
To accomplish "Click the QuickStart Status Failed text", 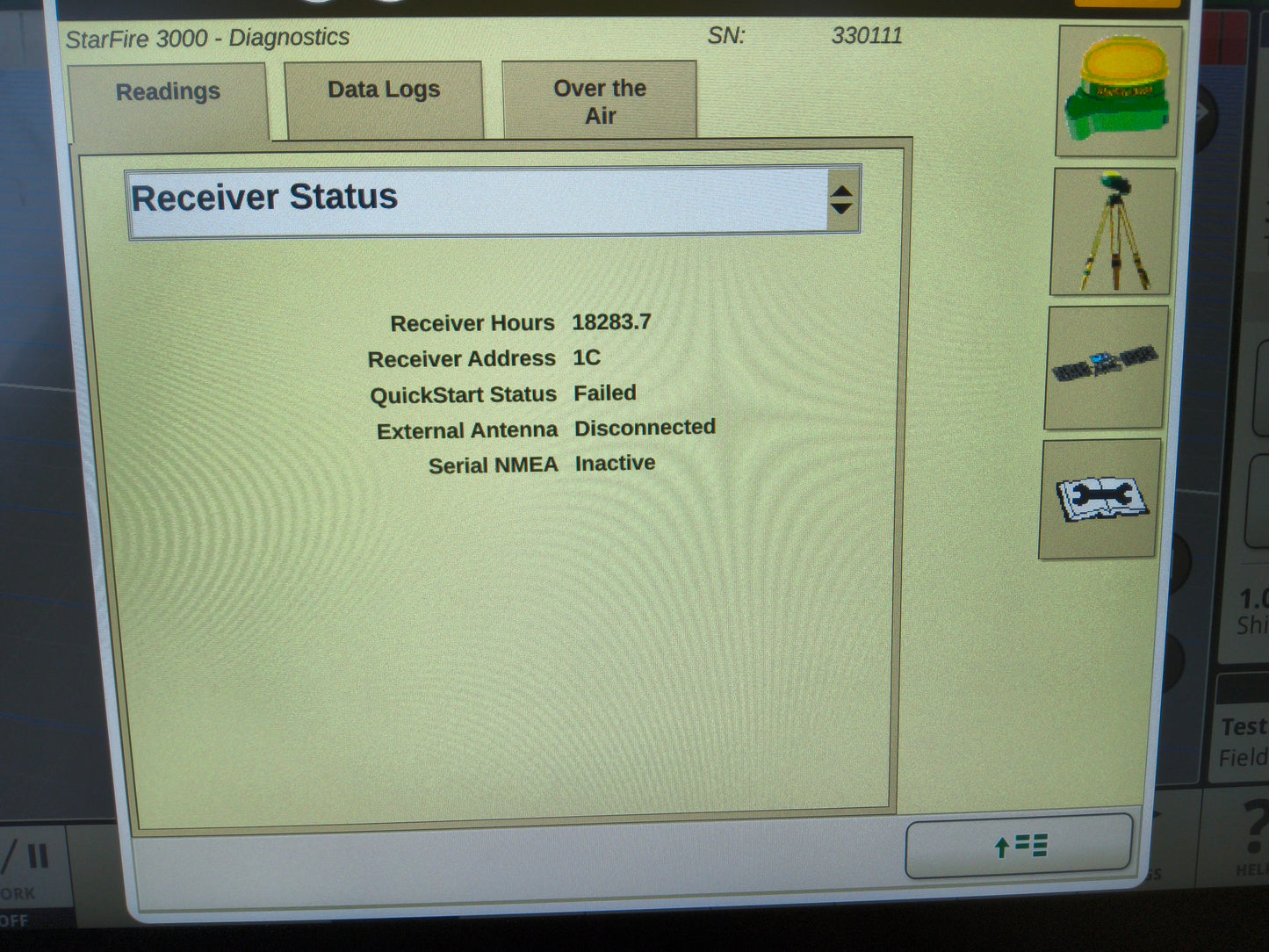I will tap(604, 393).
